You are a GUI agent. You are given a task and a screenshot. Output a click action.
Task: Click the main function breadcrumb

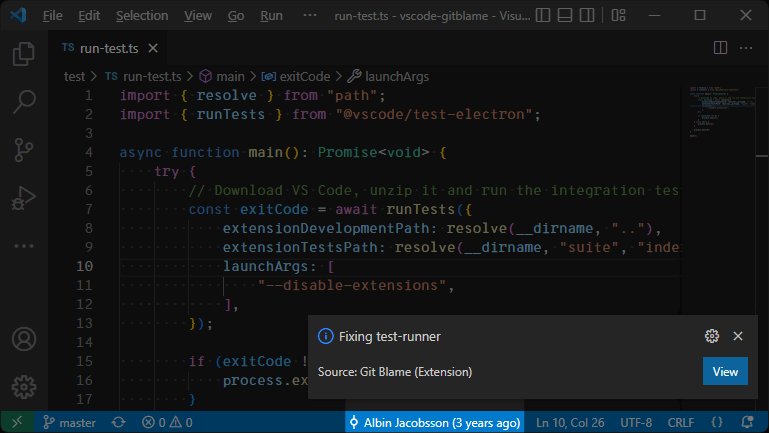pos(222,76)
